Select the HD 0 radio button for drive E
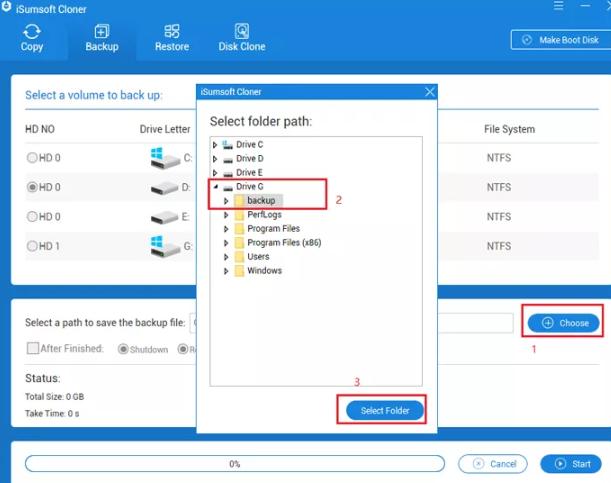 tap(32, 217)
